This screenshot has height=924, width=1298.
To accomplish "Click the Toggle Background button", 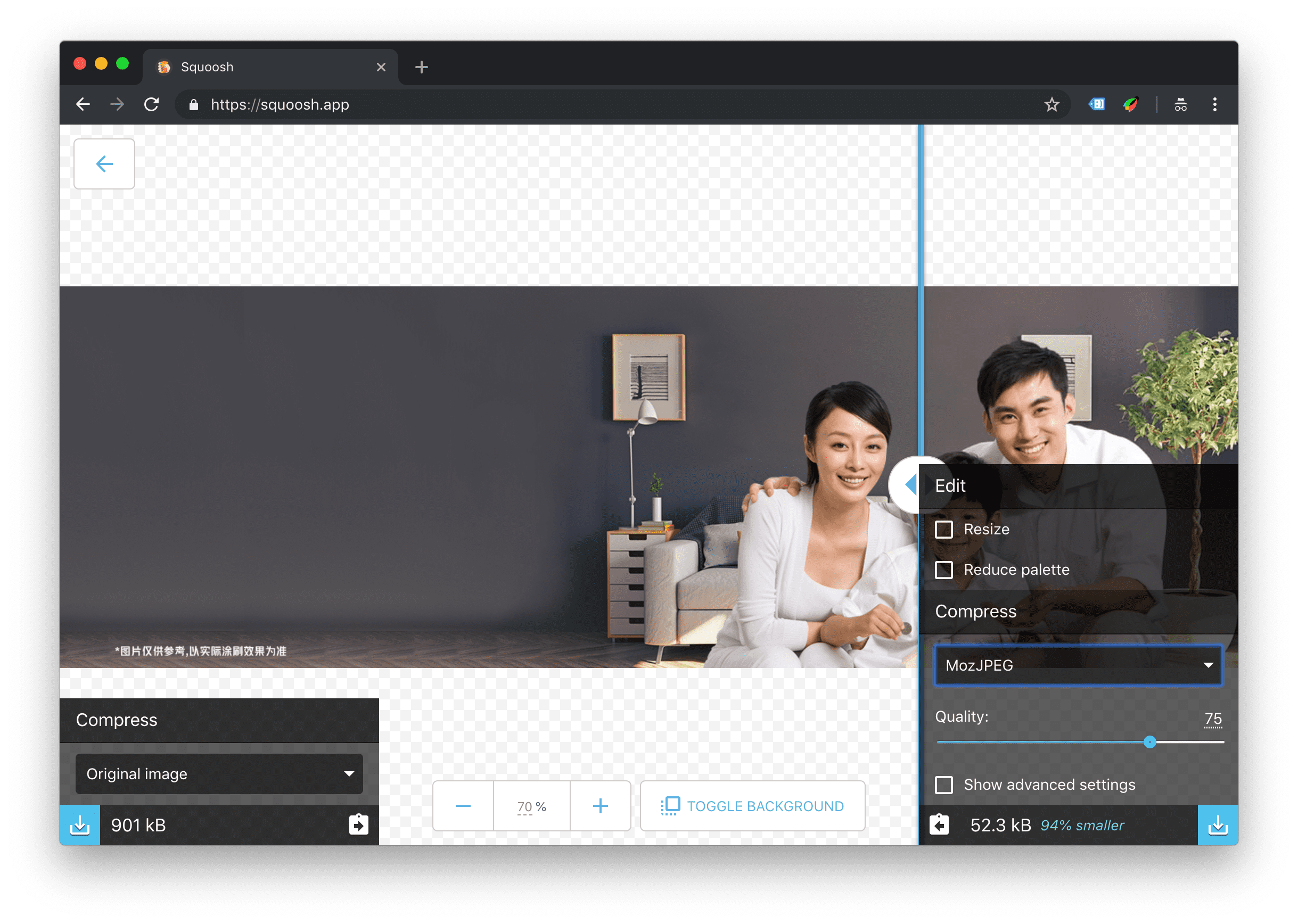I will [752, 806].
